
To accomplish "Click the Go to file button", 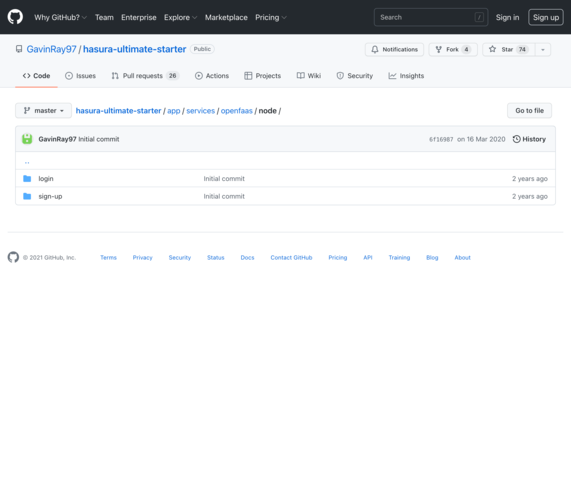I will point(529,110).
